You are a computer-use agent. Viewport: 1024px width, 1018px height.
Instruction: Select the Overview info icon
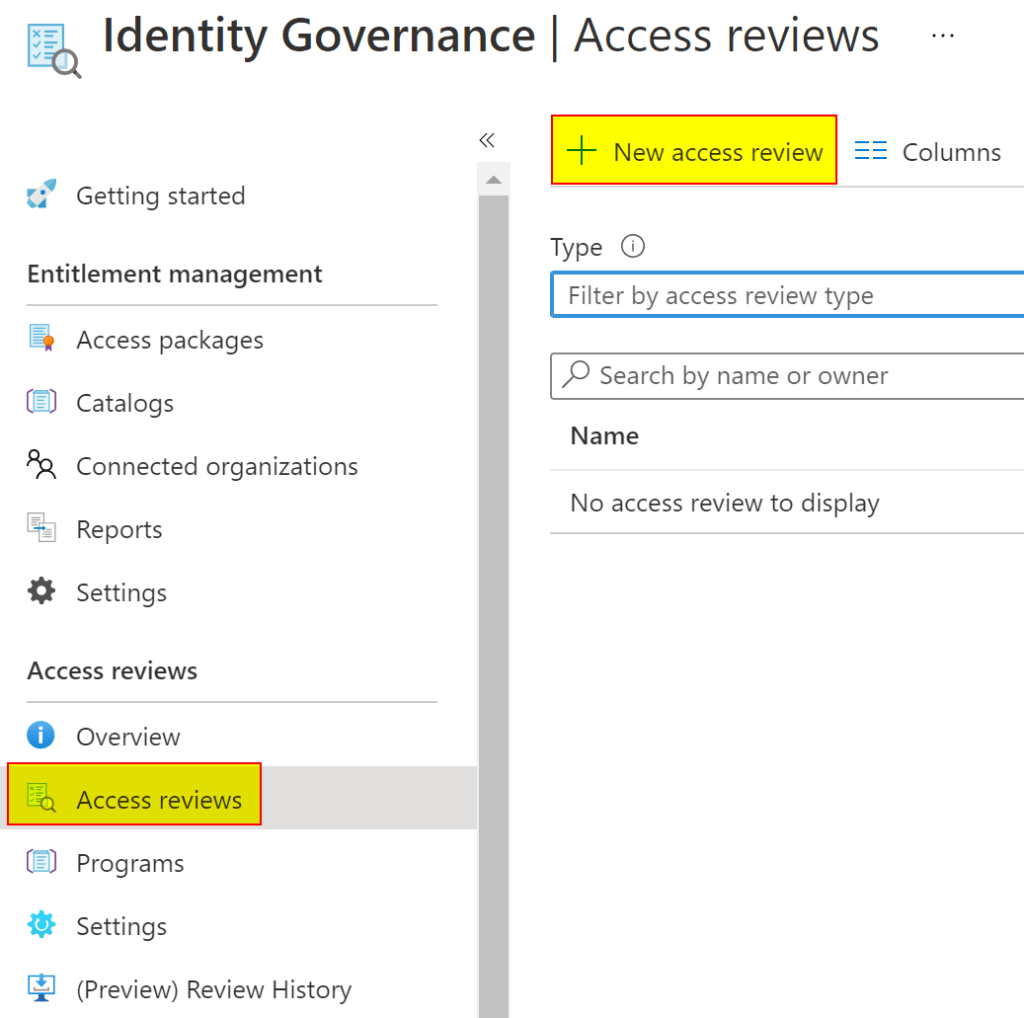coord(41,735)
